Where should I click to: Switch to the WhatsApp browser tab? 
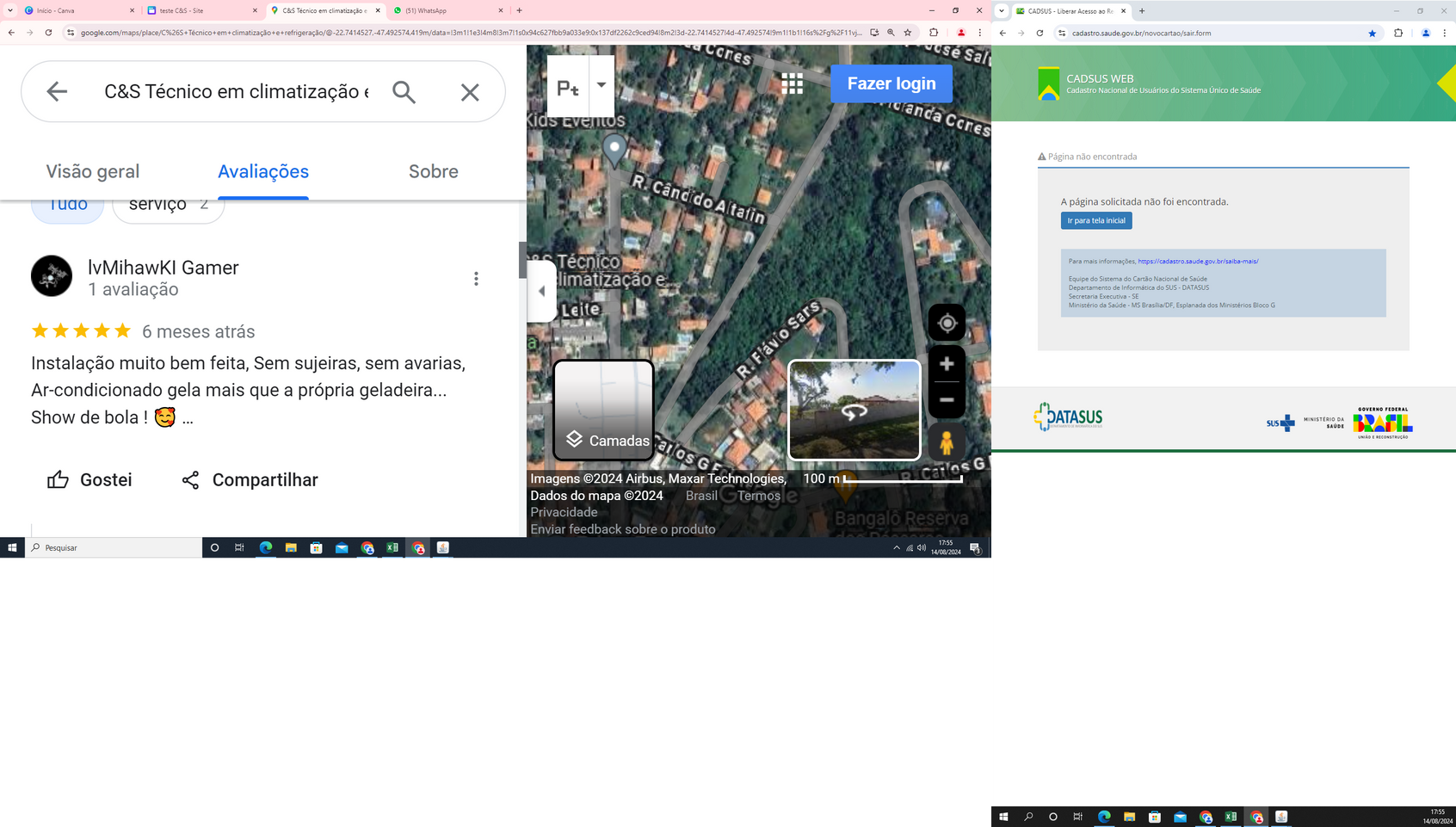pos(447,10)
